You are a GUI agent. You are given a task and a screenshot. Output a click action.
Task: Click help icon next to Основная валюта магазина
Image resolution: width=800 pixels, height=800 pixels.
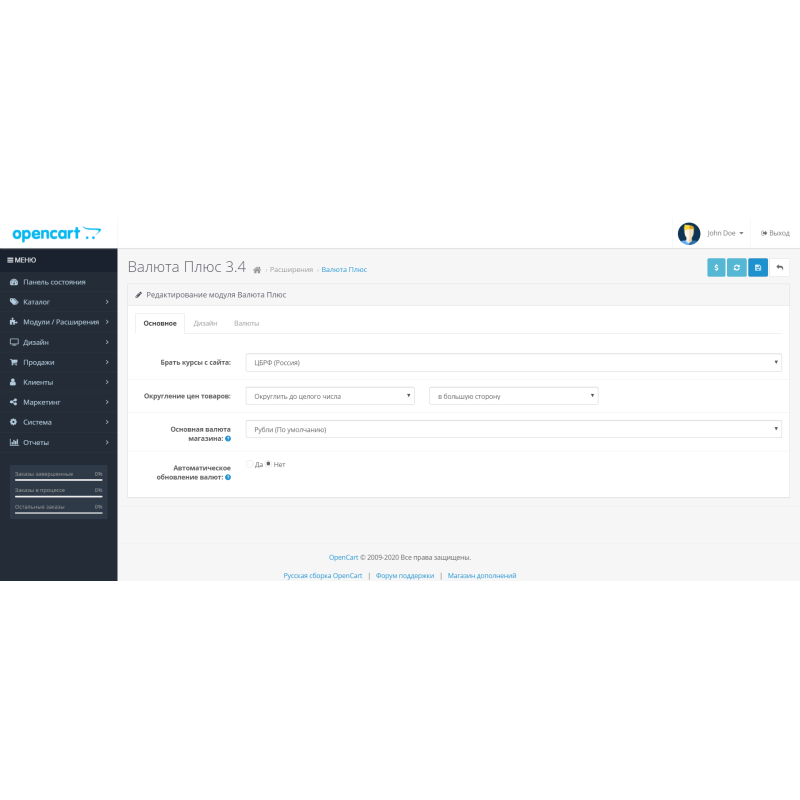[228, 438]
